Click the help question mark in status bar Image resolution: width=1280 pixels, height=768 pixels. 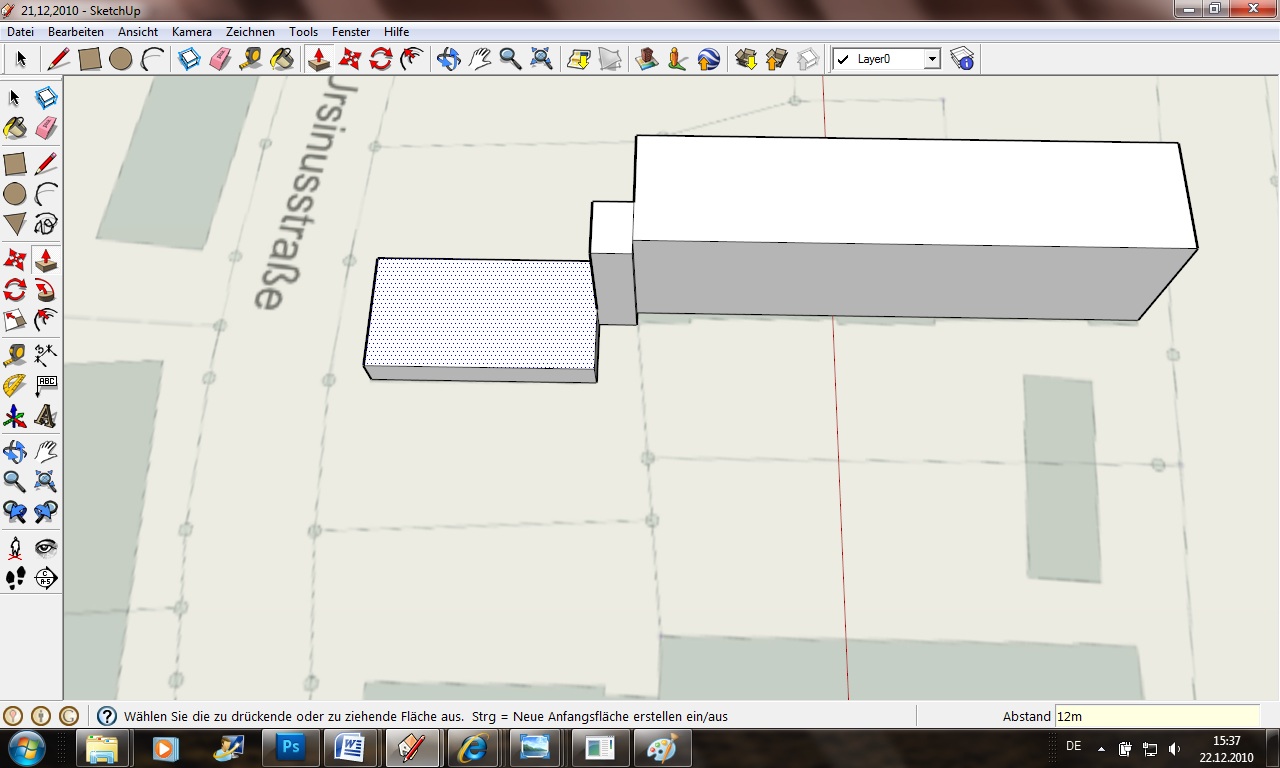(107, 716)
